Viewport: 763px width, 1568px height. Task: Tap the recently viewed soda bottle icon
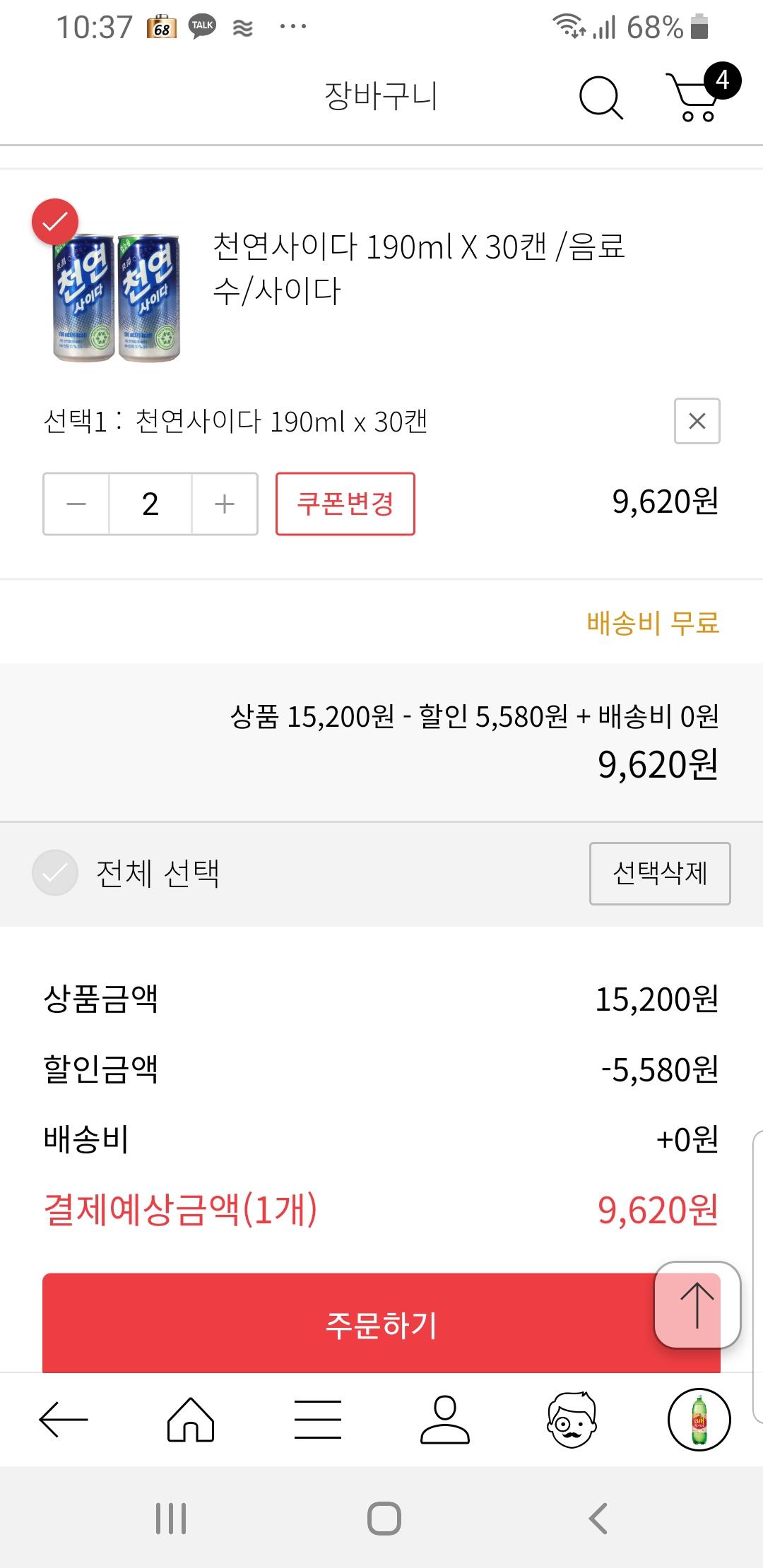tap(699, 1419)
